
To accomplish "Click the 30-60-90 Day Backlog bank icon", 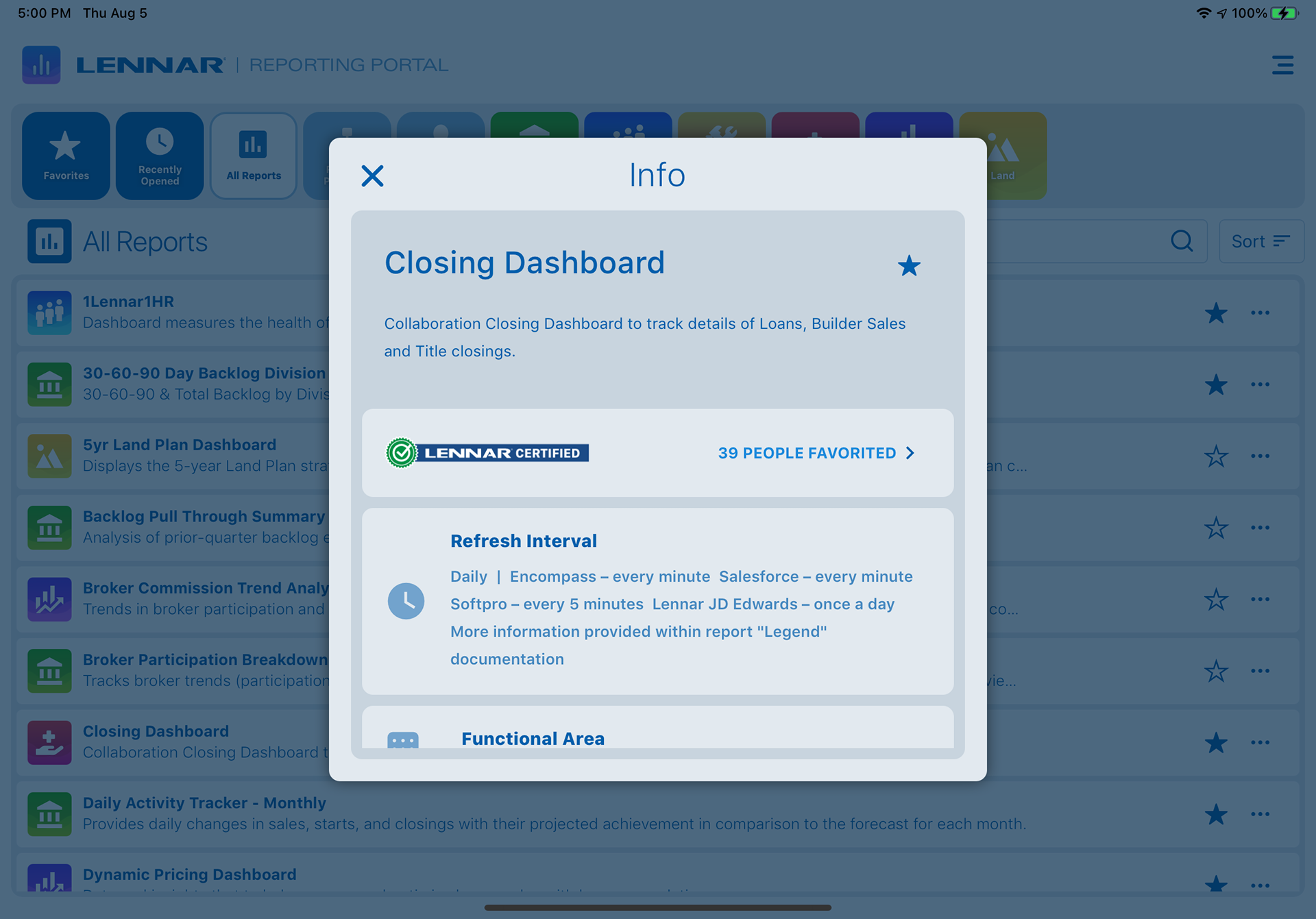I will 49,384.
